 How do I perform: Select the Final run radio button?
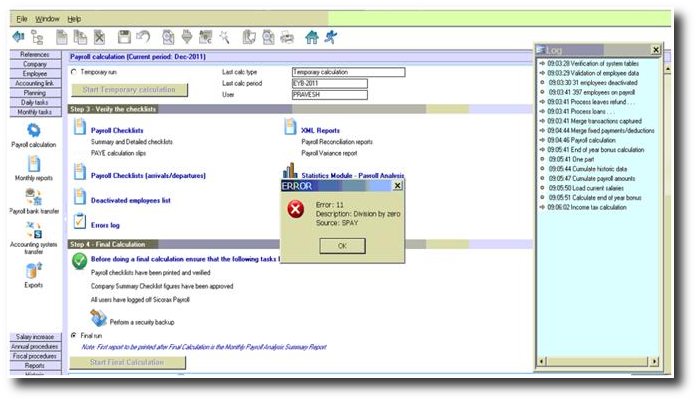[73, 335]
